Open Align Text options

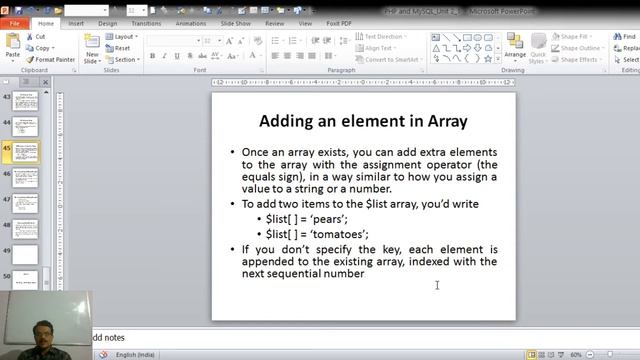376,48
